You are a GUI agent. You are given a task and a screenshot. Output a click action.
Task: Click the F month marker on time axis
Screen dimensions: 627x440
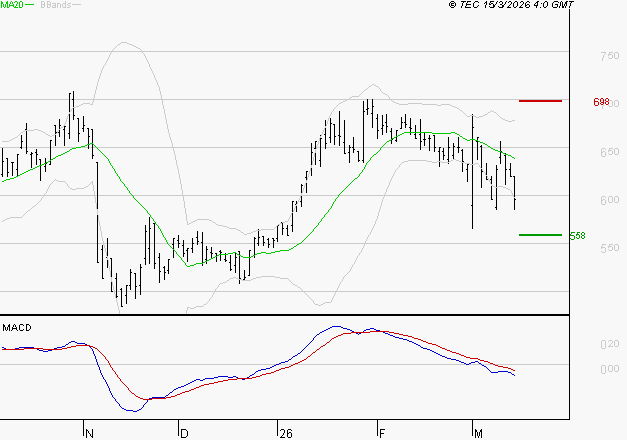(x=382, y=434)
